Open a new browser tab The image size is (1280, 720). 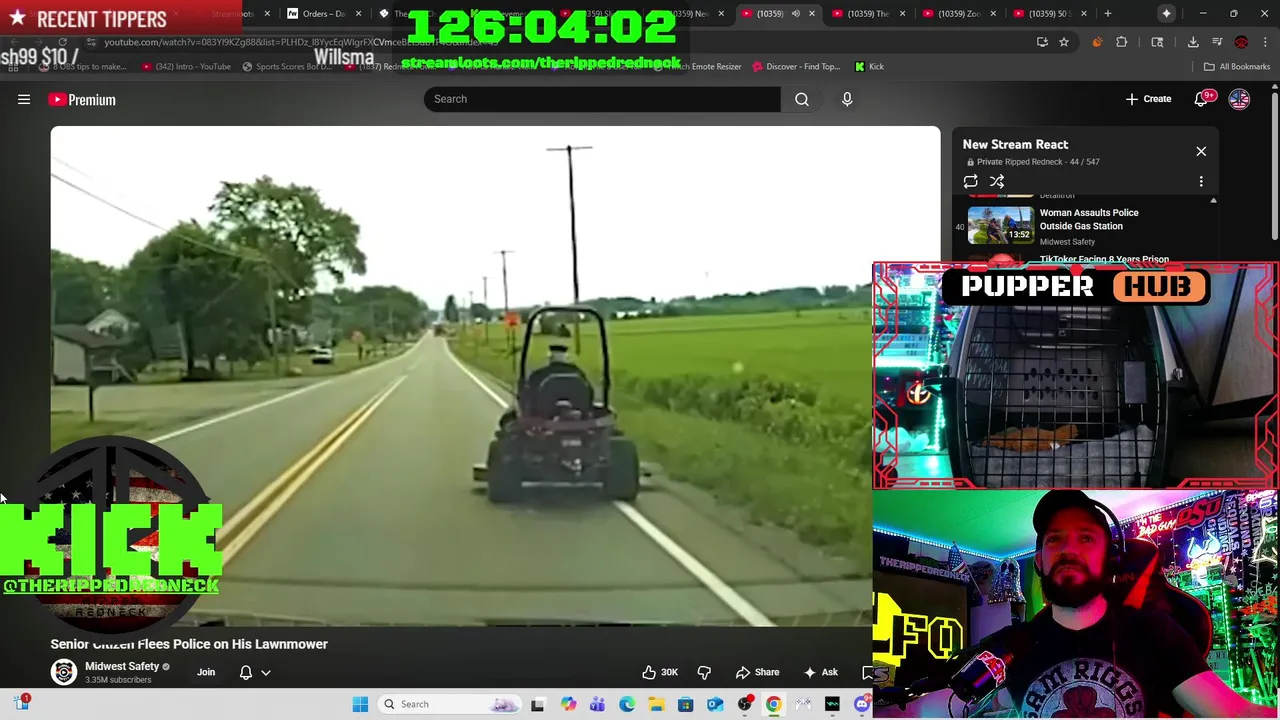click(x=1108, y=14)
